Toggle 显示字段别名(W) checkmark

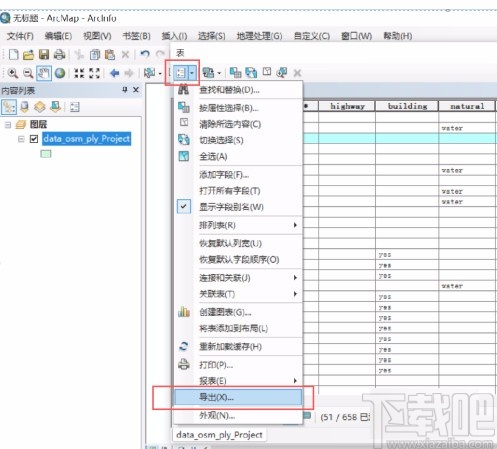pos(184,206)
